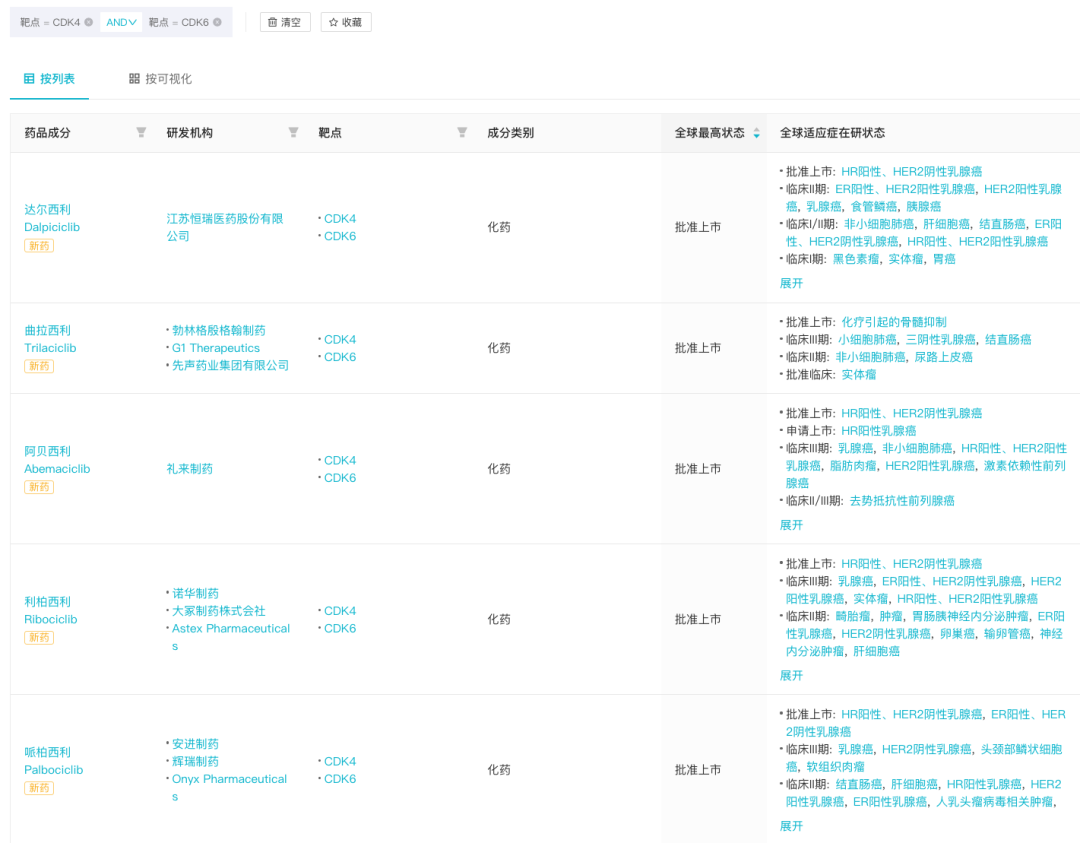Open Astex Pharmaceuticals organization link
The width and height of the screenshot is (1080, 843).
point(231,637)
